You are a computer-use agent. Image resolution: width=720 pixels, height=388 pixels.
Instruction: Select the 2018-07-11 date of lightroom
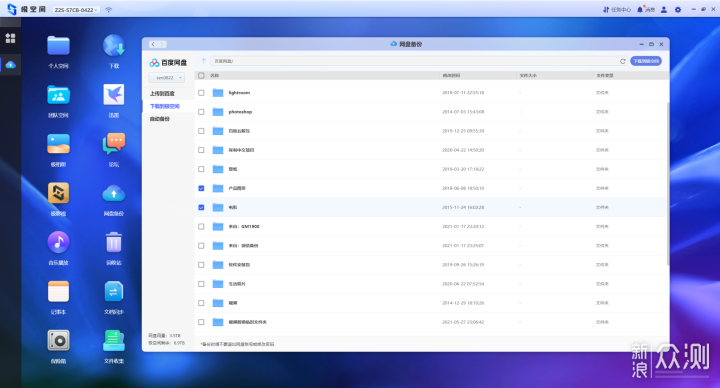point(463,93)
